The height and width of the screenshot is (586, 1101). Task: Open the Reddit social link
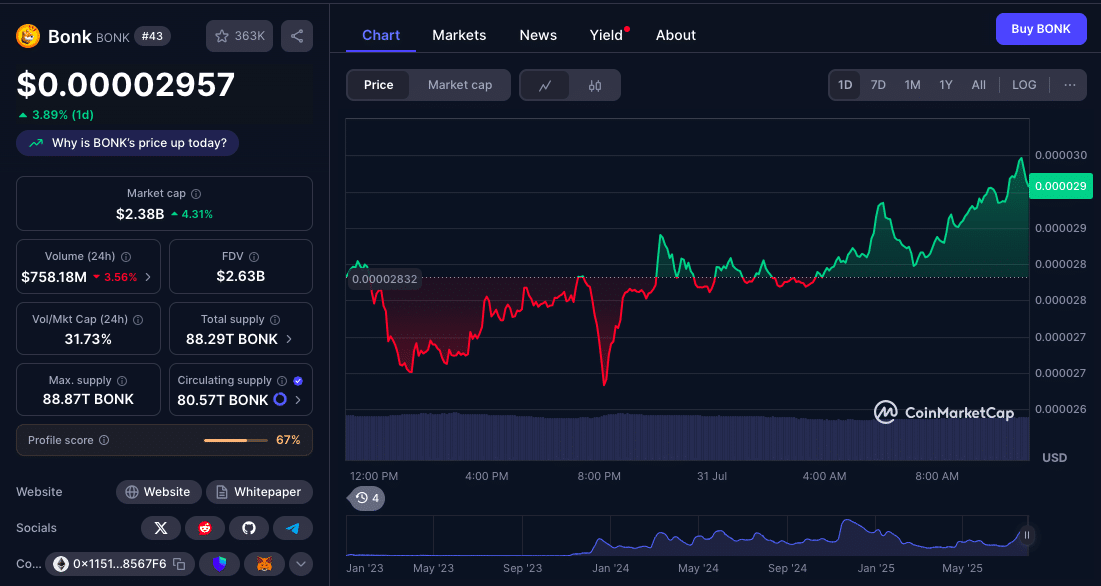[x=205, y=528]
